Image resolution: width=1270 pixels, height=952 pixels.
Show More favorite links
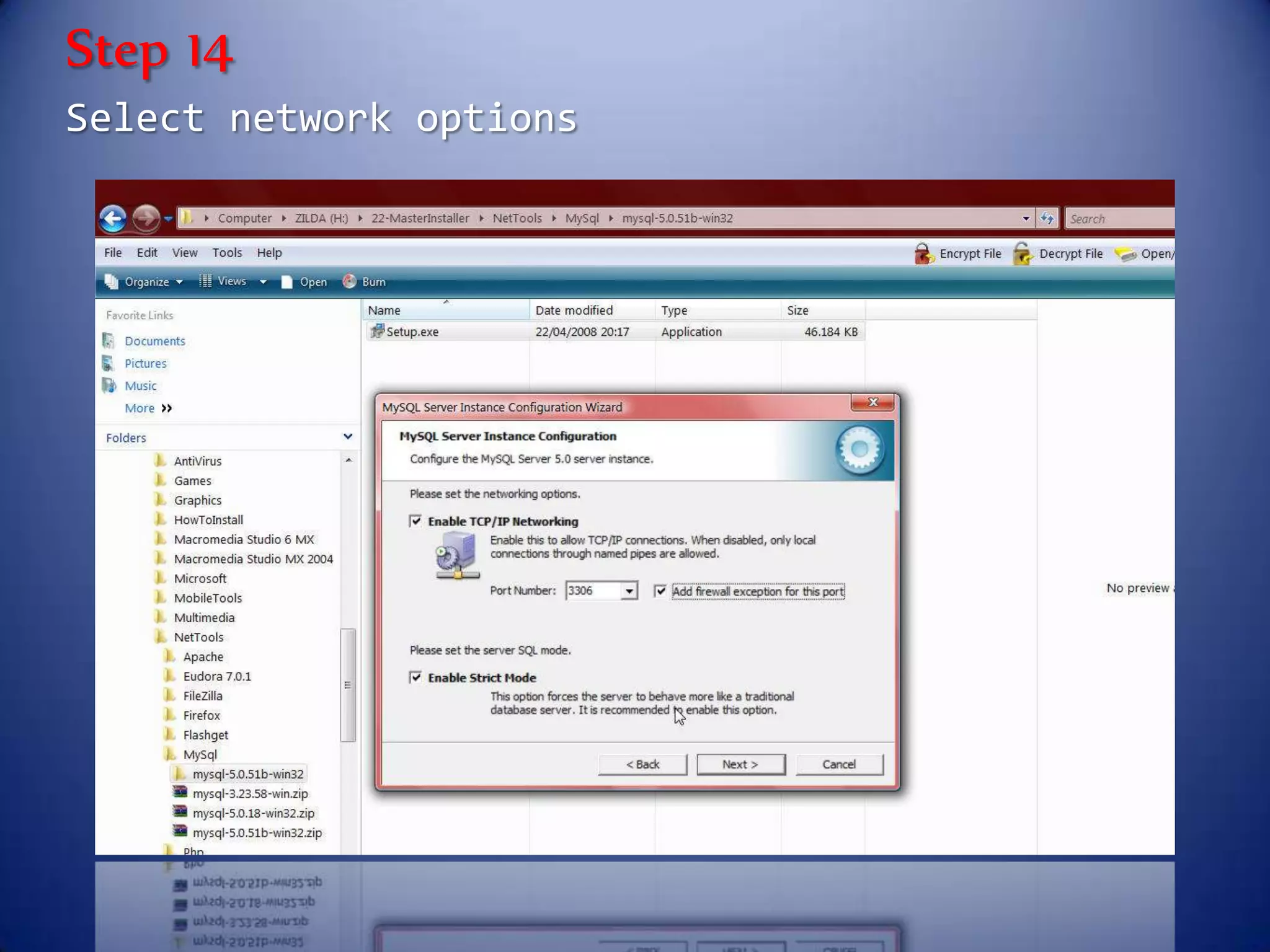tap(148, 408)
